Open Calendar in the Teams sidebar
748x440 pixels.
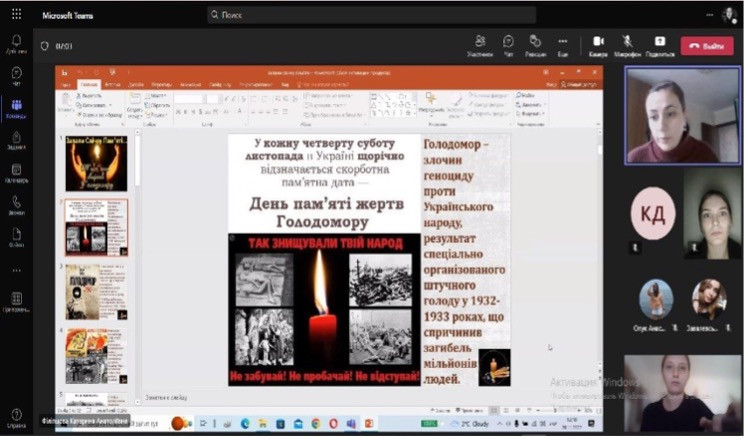(x=16, y=171)
